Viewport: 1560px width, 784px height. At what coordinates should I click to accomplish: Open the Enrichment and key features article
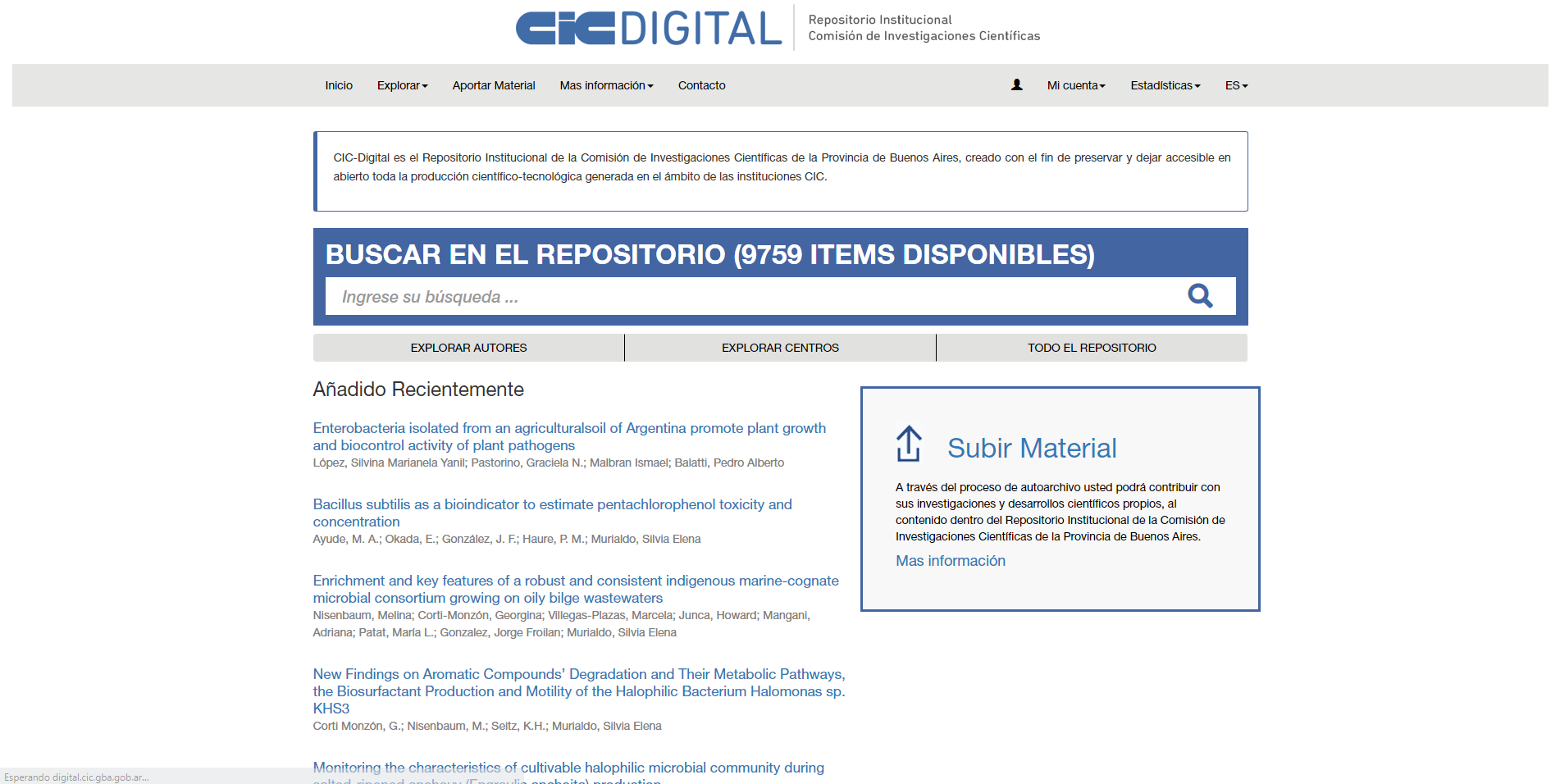[576, 589]
